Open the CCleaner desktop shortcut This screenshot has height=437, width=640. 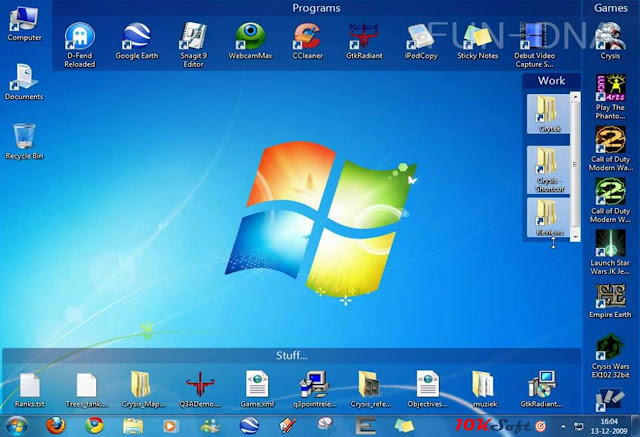pyautogui.click(x=307, y=41)
